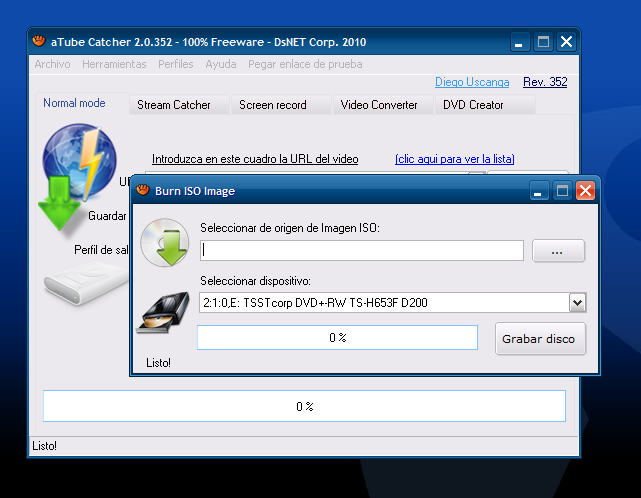The height and width of the screenshot is (498, 641).
Task: Open the Herramientas menu
Action: 114,64
